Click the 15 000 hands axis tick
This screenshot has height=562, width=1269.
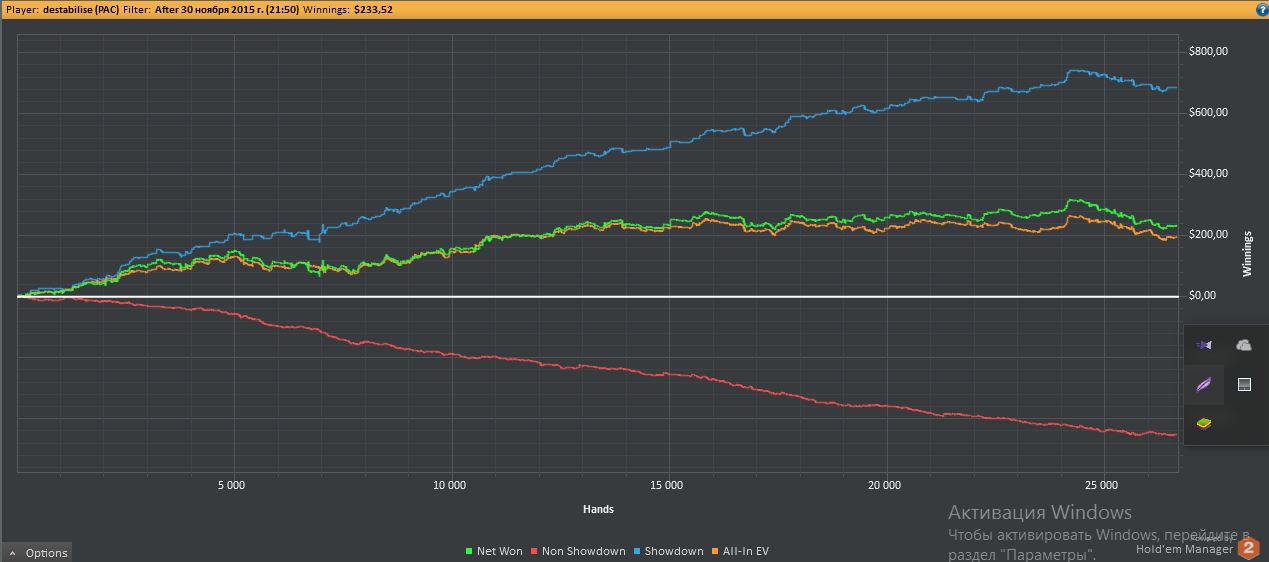click(666, 485)
